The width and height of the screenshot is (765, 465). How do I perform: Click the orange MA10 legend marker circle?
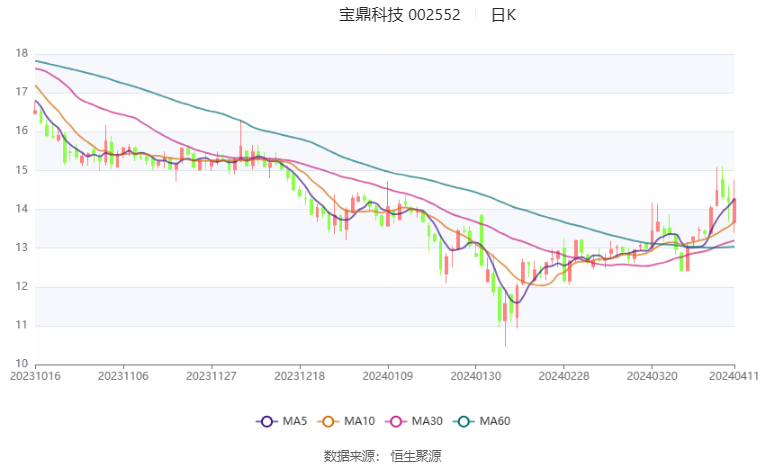(x=329, y=422)
